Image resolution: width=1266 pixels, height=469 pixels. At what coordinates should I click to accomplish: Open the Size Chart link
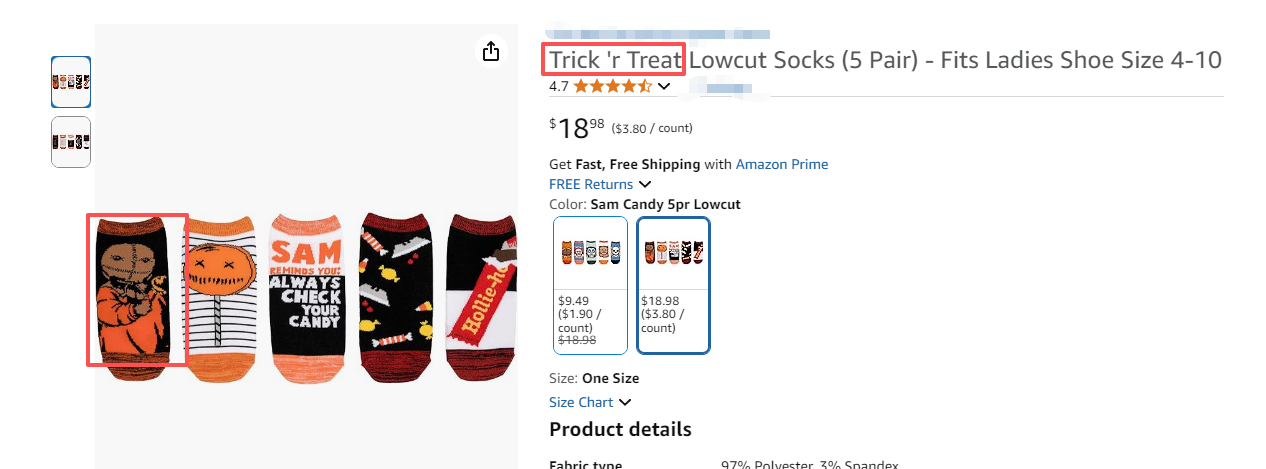tap(581, 402)
